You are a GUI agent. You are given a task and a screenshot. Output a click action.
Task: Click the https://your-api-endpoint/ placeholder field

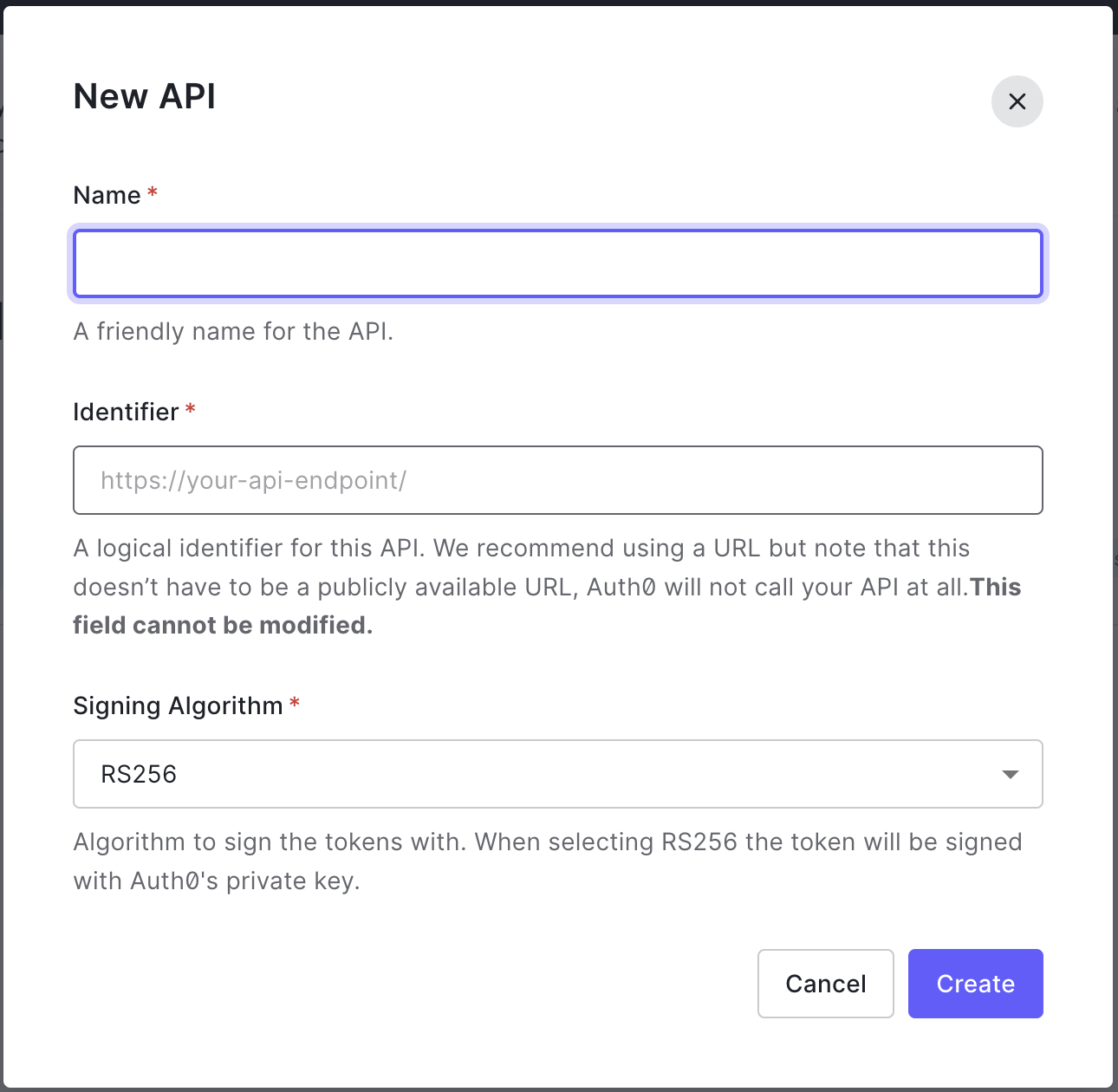coord(557,480)
